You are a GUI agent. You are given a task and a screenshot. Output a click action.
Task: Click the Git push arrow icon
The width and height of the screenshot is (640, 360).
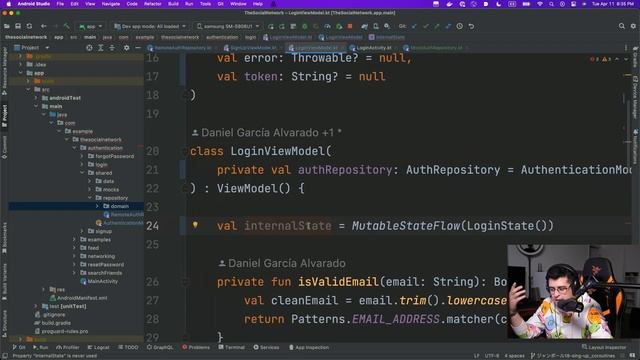[437, 26]
